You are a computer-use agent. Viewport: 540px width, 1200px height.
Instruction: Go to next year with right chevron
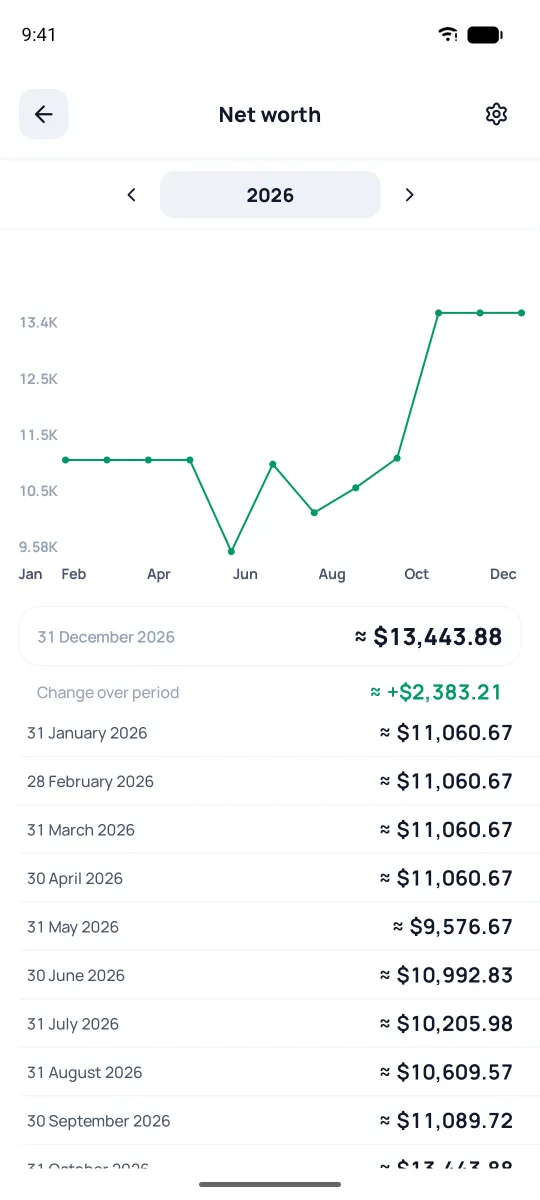coord(409,195)
